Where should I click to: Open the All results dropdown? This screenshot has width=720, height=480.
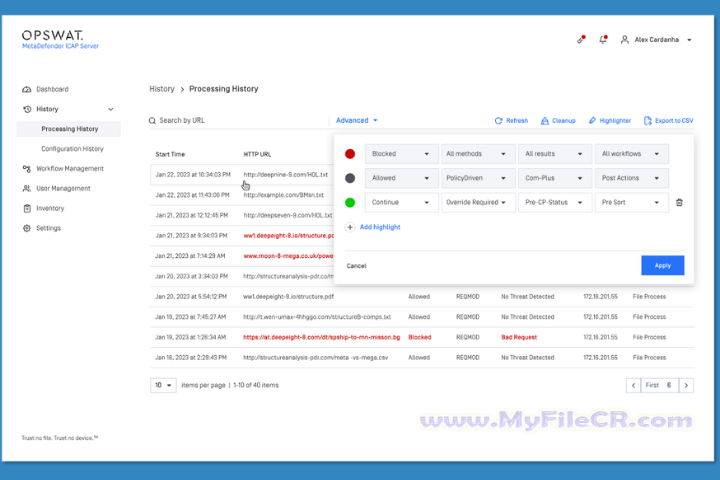point(553,154)
